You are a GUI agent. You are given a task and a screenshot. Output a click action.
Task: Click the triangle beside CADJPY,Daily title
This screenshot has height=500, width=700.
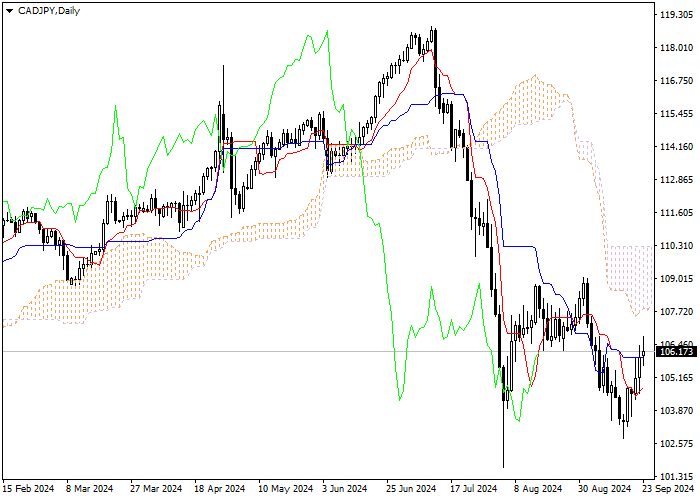[x=9, y=11]
